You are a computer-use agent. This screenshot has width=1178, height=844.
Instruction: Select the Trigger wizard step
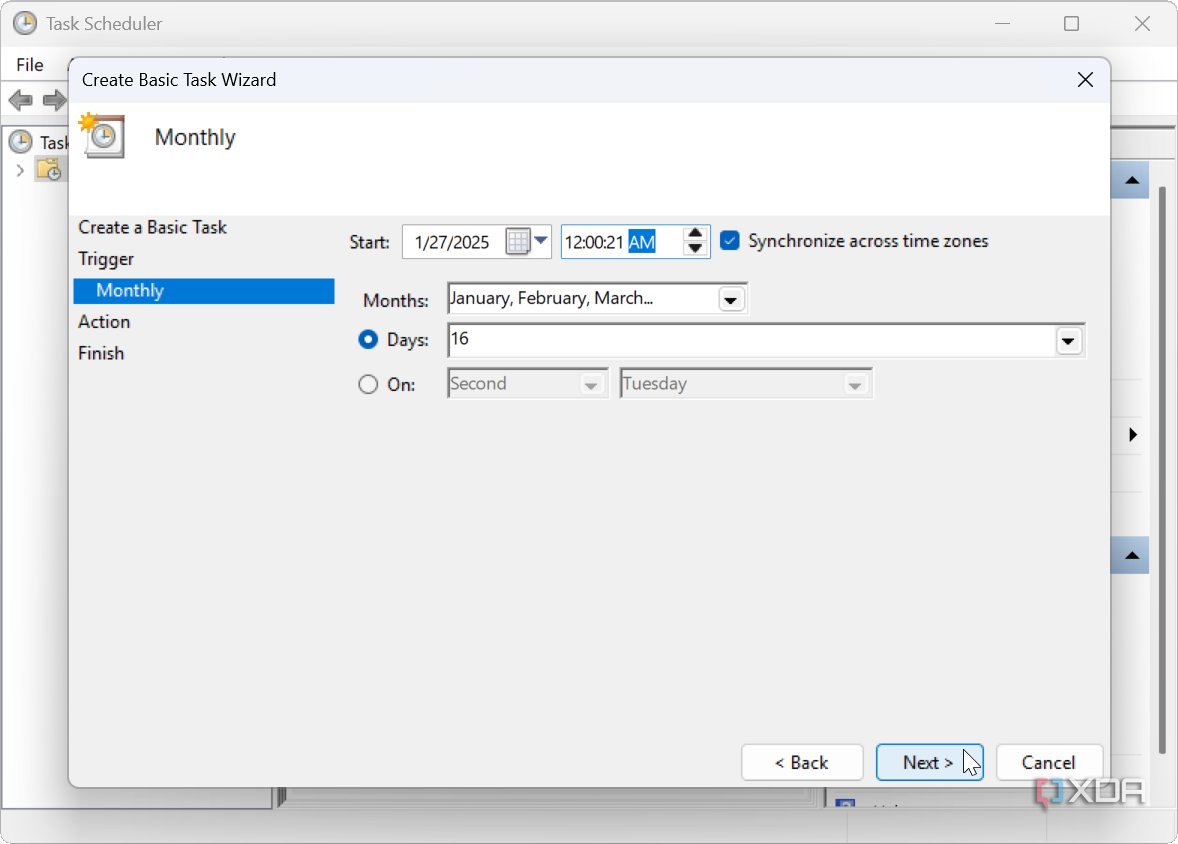[106, 259]
